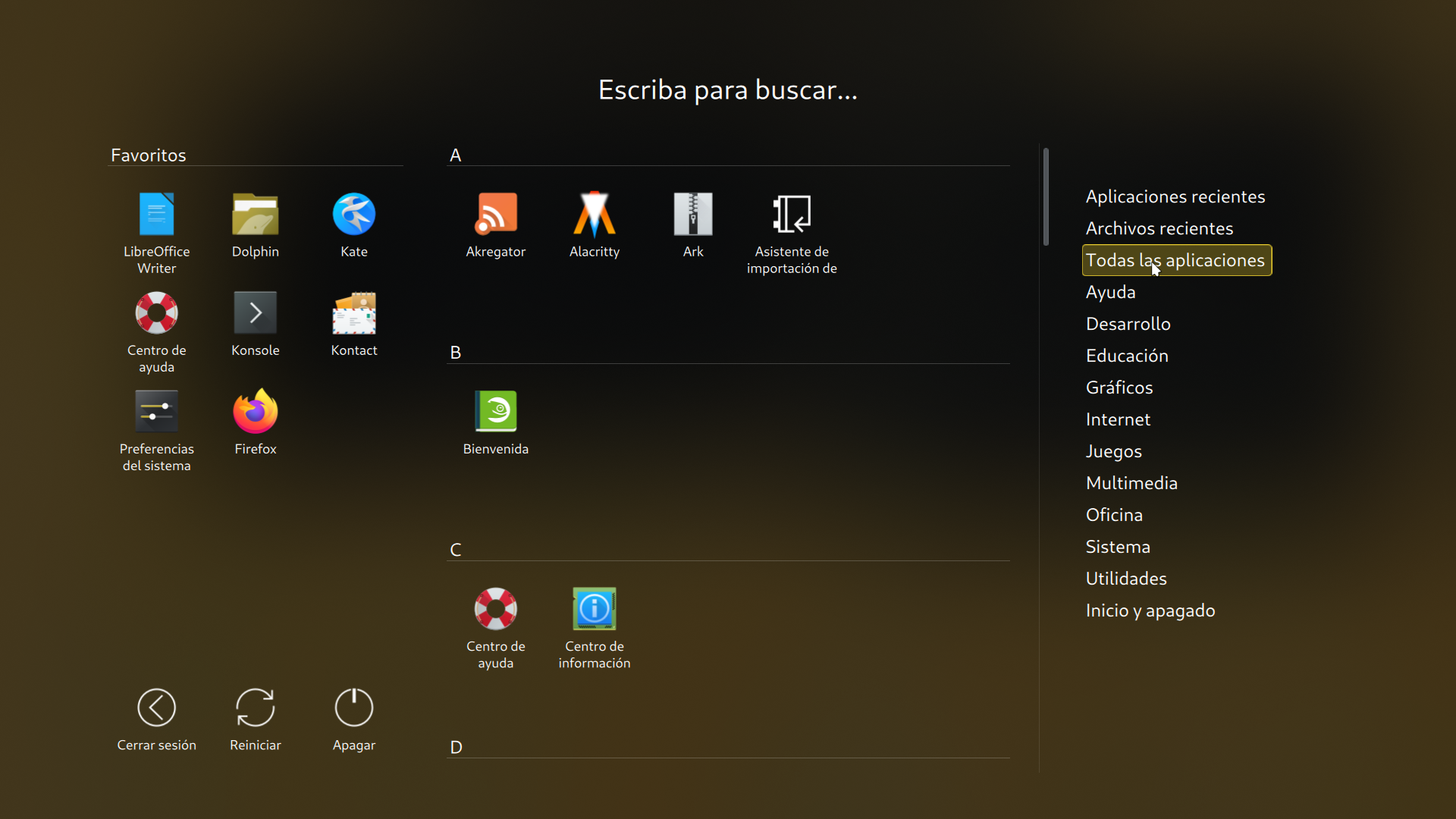Switch to Oficina category

coord(1113,515)
